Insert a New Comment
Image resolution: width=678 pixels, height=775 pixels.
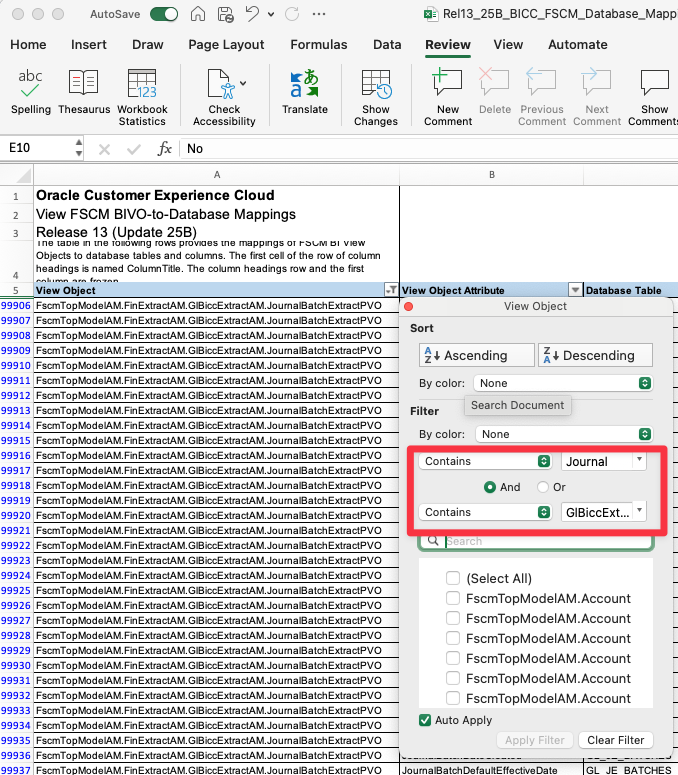[x=447, y=84]
